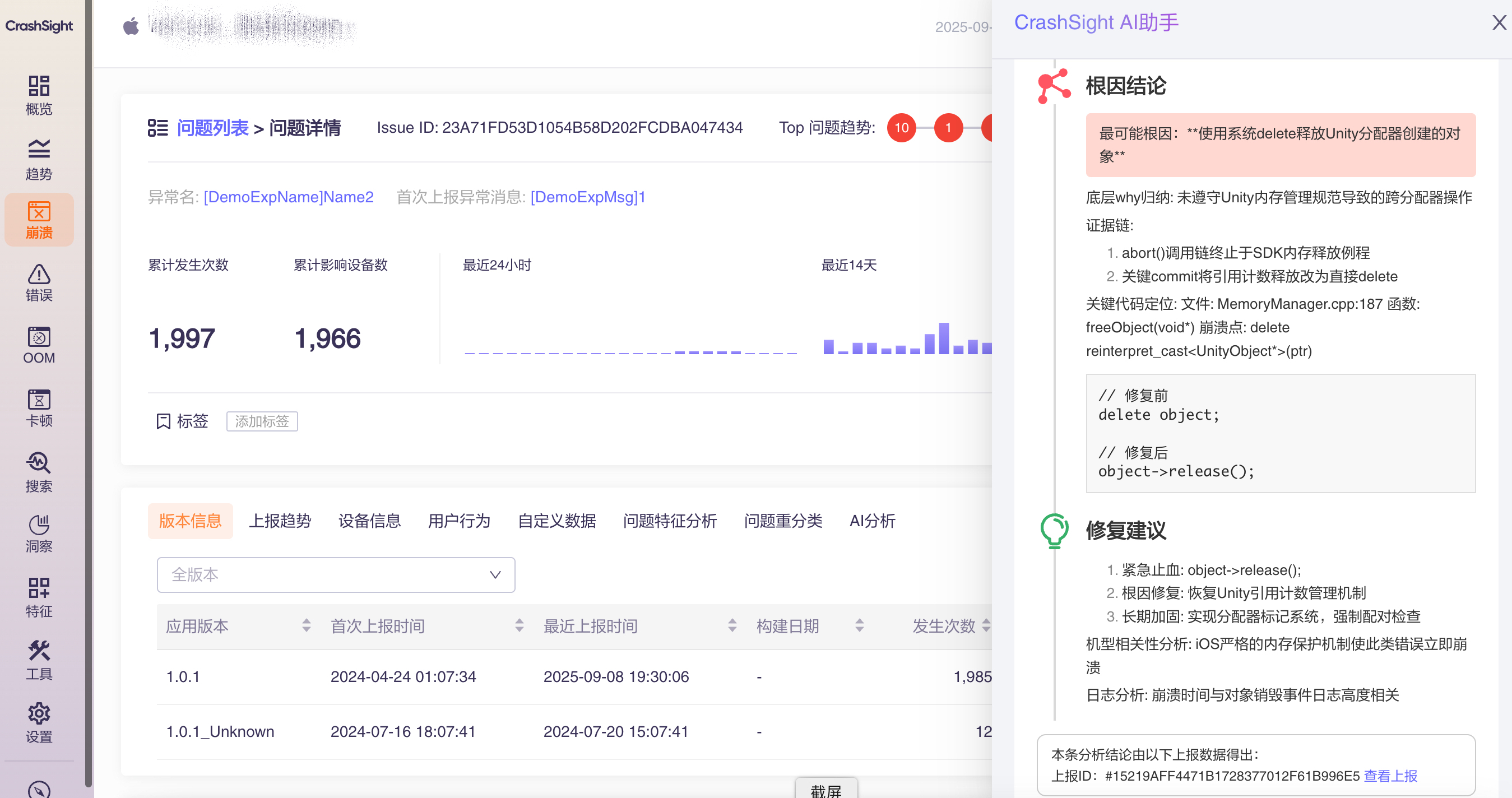This screenshot has width=1512, height=798.
Task: Close the CrashSight AI助手 panel
Action: click(x=1499, y=23)
